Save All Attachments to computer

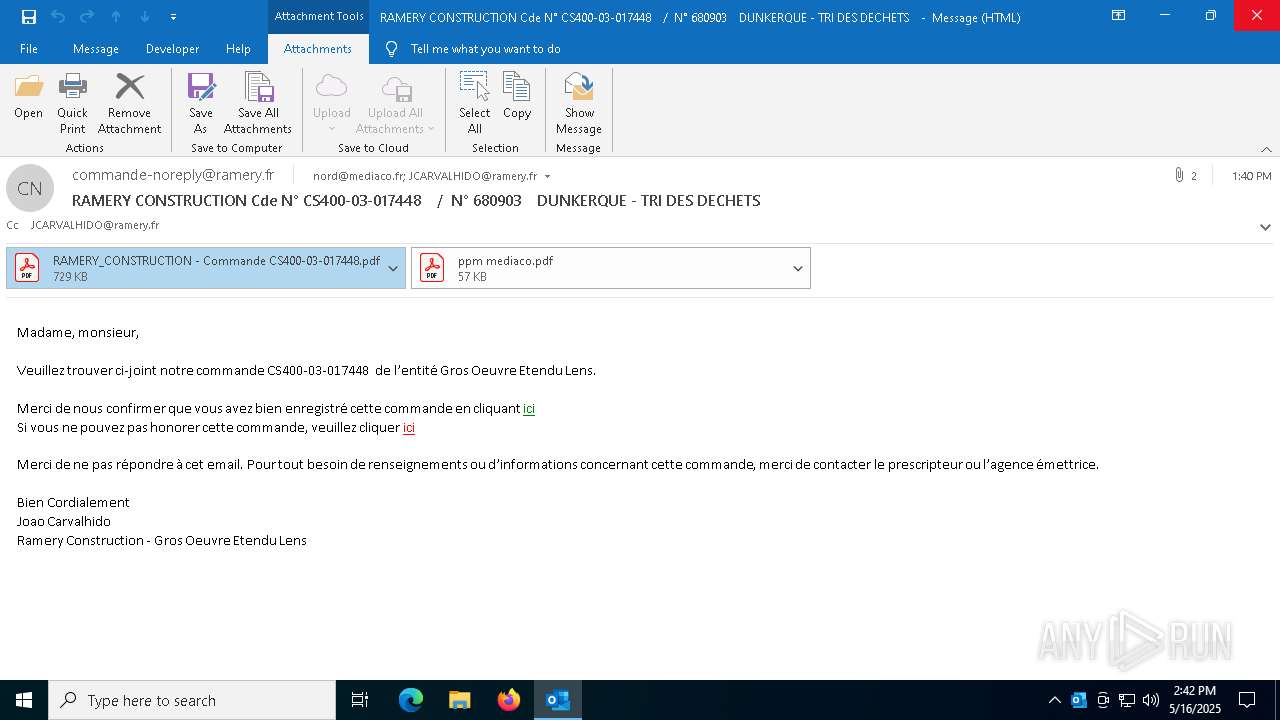(x=258, y=103)
